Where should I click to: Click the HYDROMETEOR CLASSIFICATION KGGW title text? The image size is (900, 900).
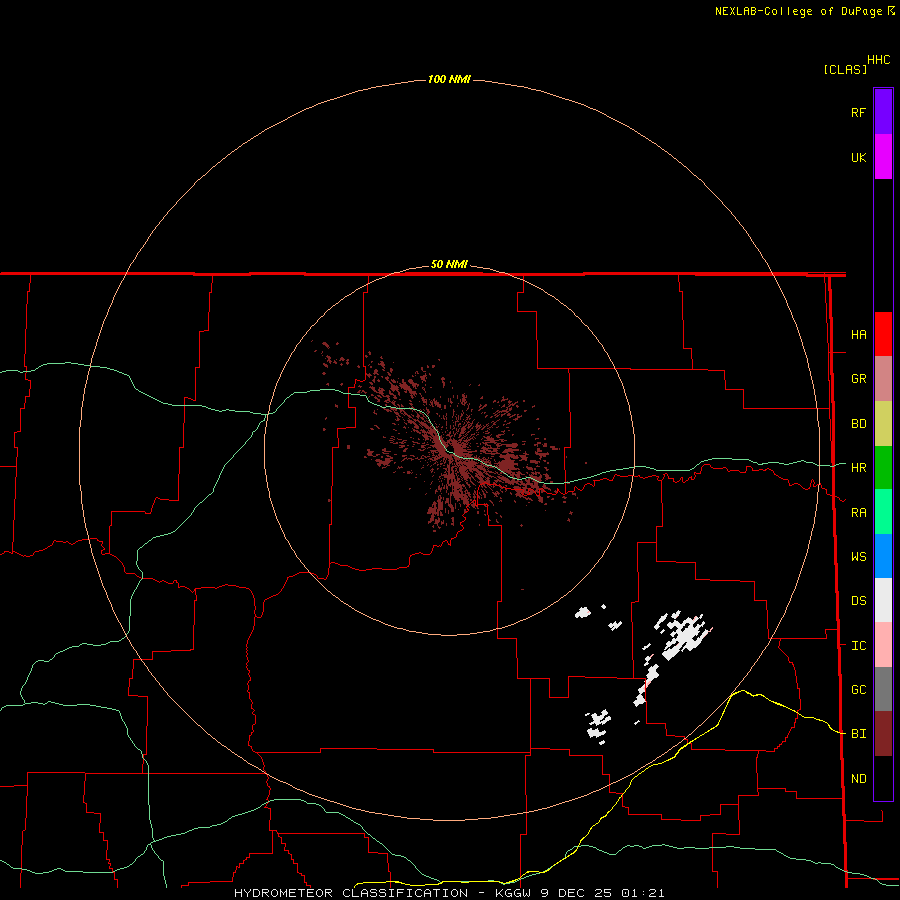(449, 893)
